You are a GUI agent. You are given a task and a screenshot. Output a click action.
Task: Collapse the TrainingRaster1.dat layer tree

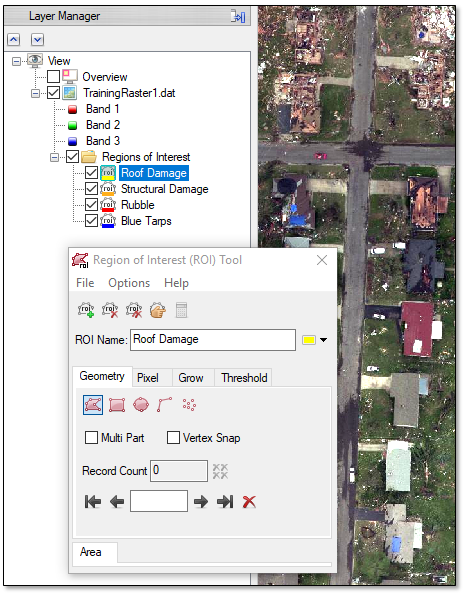35,93
